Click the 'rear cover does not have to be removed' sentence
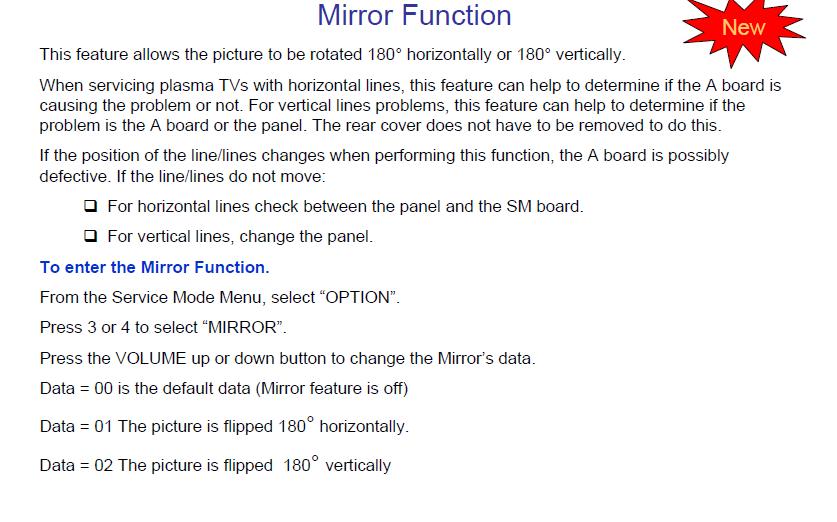Image resolution: width=837 pixels, height=522 pixels. [540, 125]
